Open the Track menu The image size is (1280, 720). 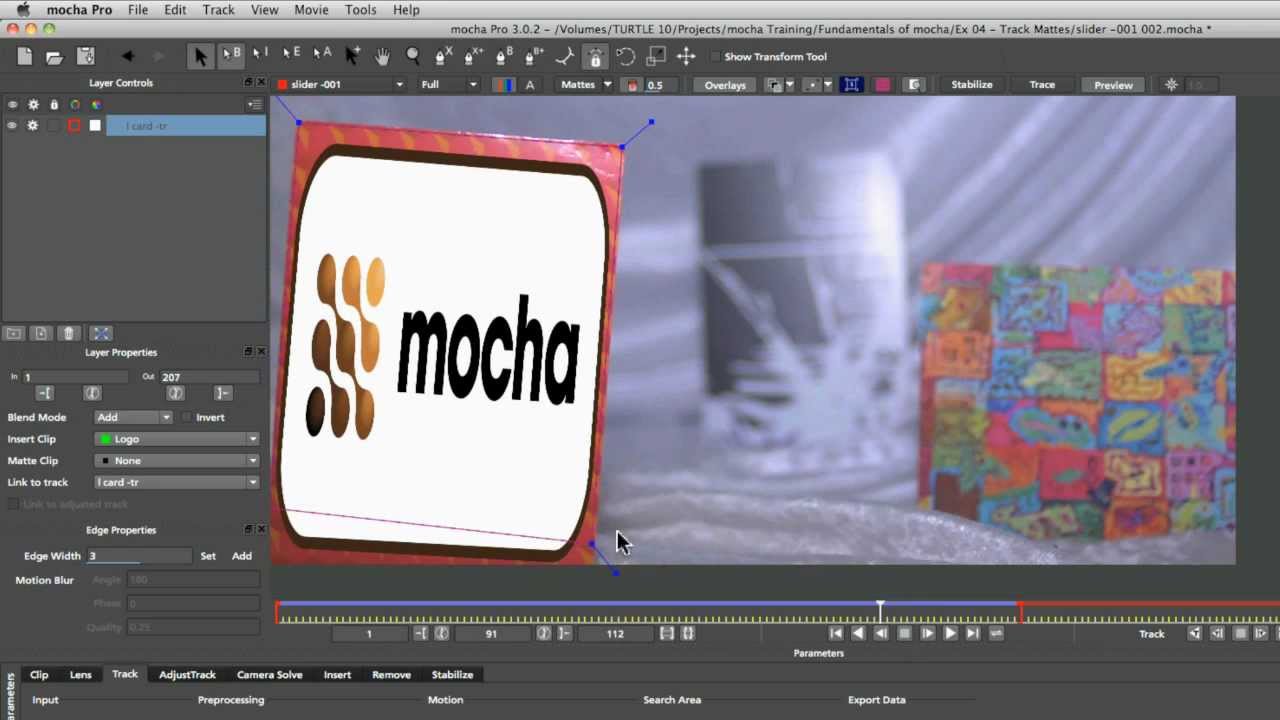218,9
